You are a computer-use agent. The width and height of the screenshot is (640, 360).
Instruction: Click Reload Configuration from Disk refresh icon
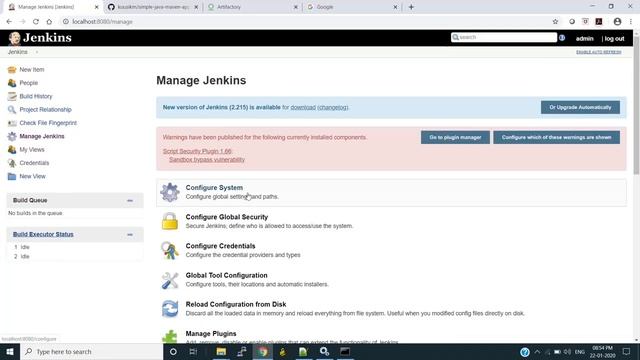170,309
